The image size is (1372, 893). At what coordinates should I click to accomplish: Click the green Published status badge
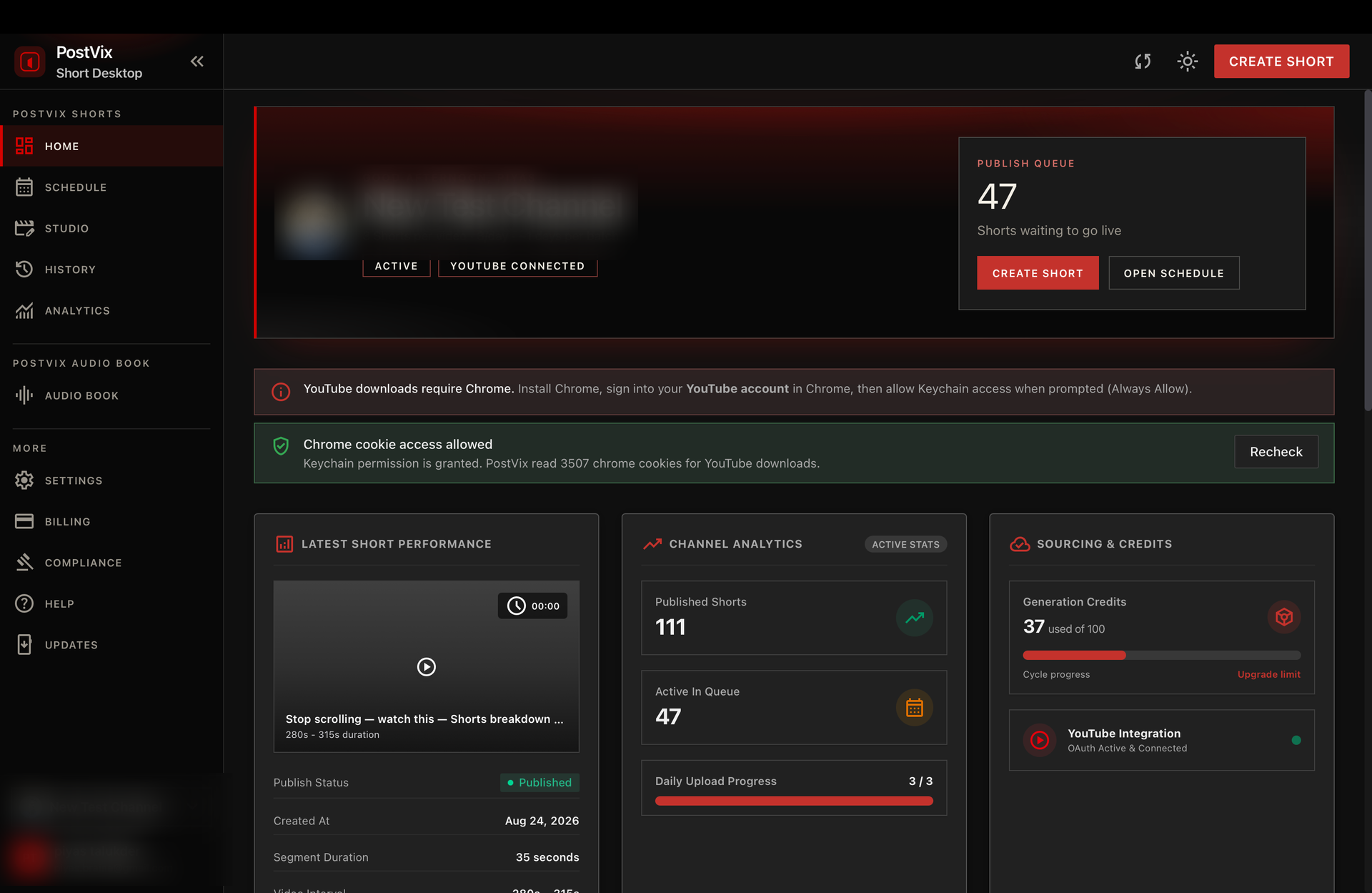[540, 782]
